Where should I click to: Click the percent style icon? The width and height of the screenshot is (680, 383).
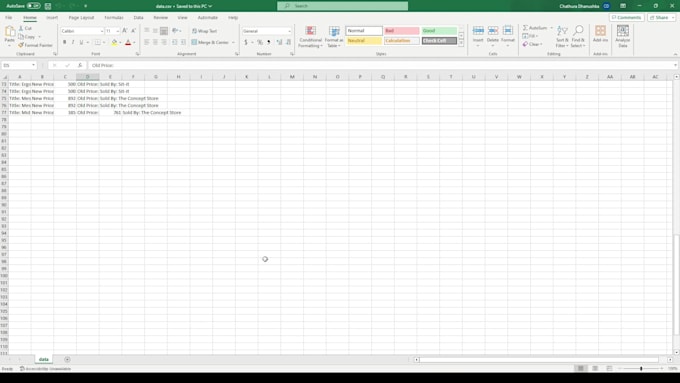click(259, 43)
